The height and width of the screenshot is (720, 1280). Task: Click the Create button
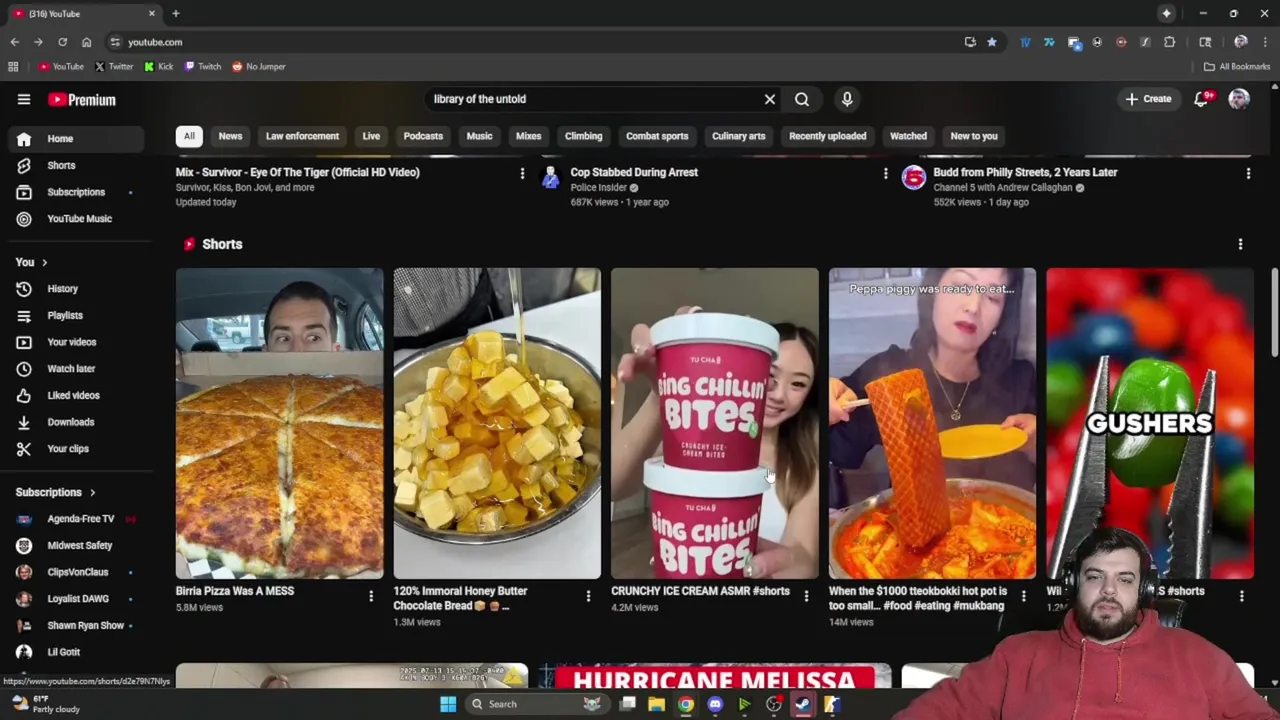click(x=1148, y=99)
